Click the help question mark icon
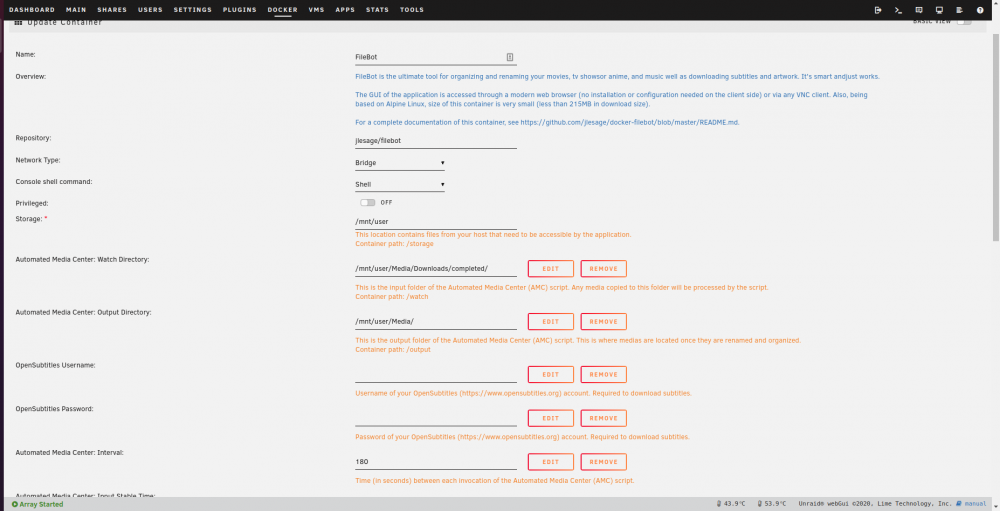The width and height of the screenshot is (1000, 511). coord(980,10)
